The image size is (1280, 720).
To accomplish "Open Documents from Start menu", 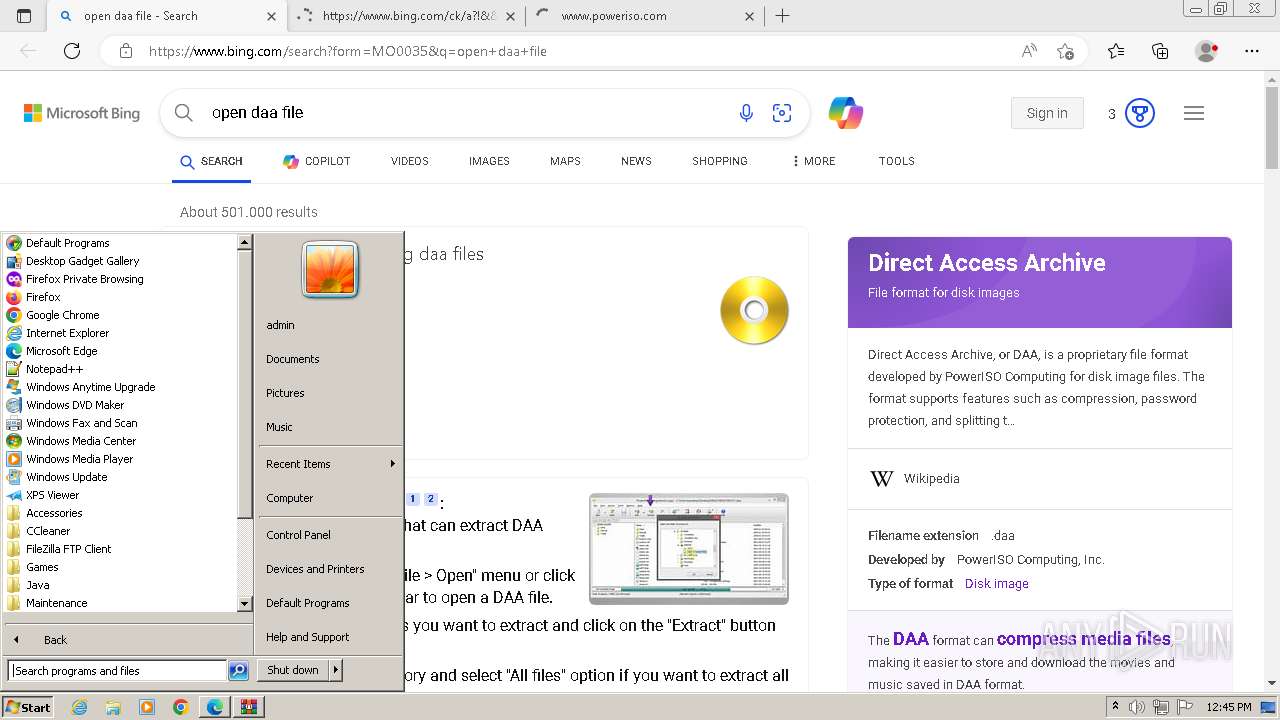I will (292, 359).
